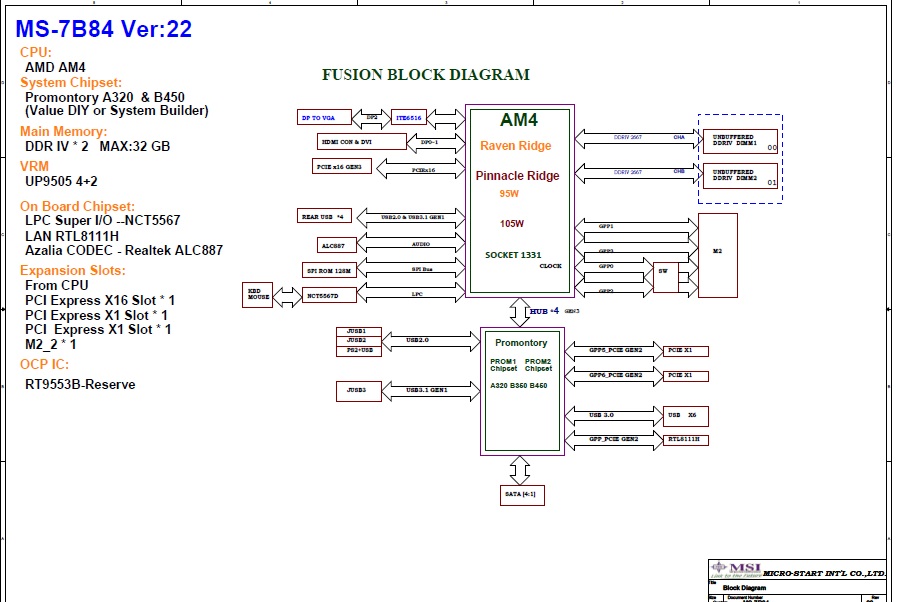Screen dimensions: 909x602
Task: Select the USB X6 box
Action: (x=685, y=415)
